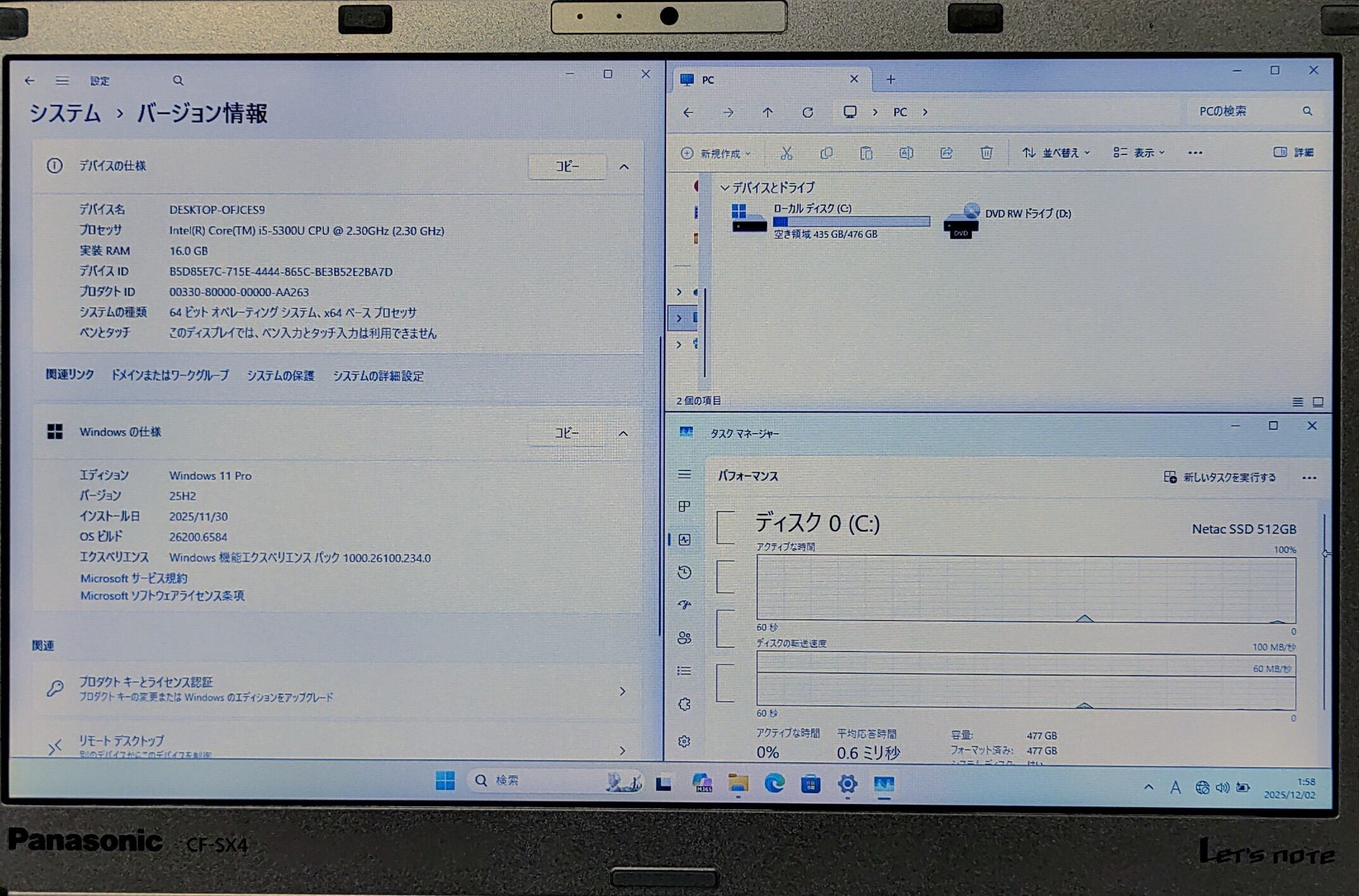Click コピー button for device specifications
Screen dimensions: 1359x896
click(x=567, y=167)
